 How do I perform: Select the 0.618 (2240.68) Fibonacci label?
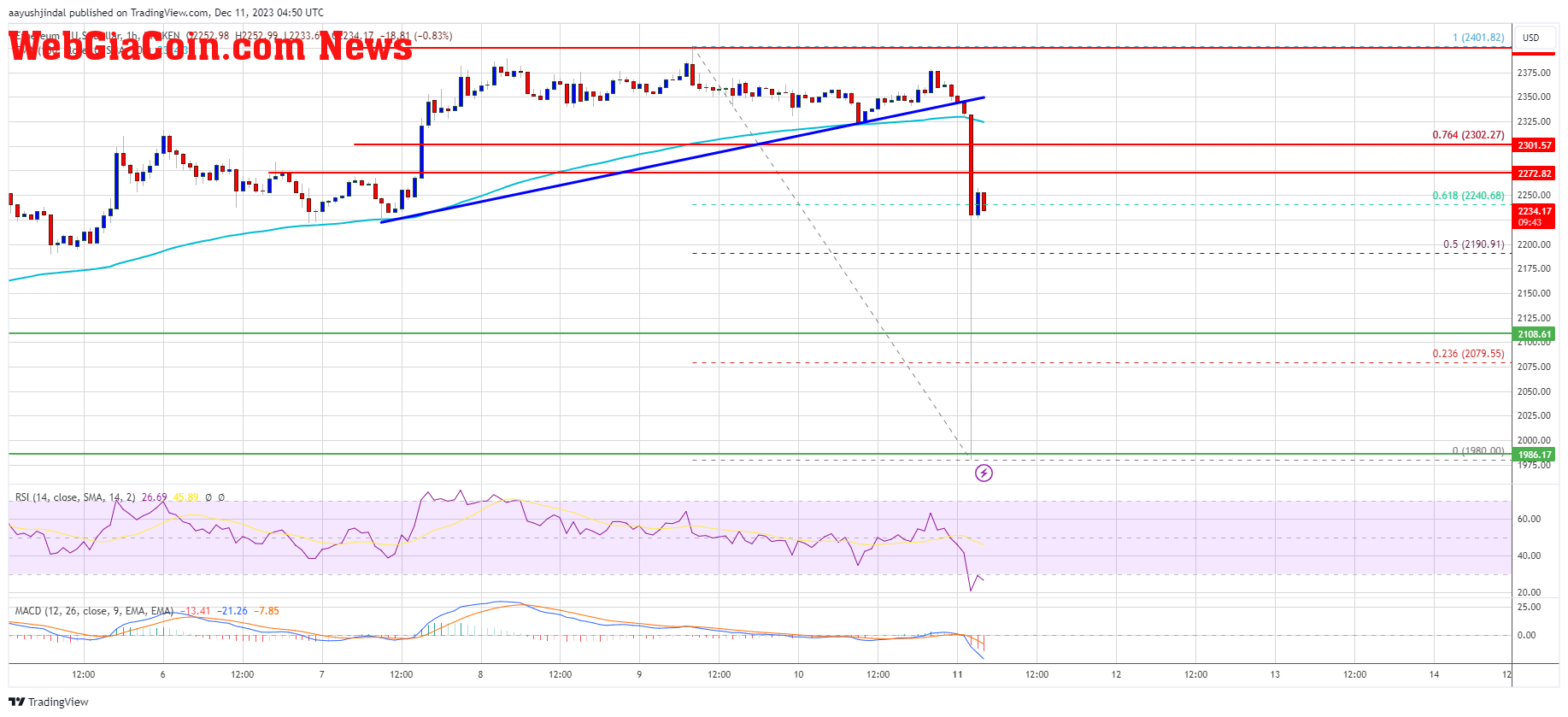1468,196
